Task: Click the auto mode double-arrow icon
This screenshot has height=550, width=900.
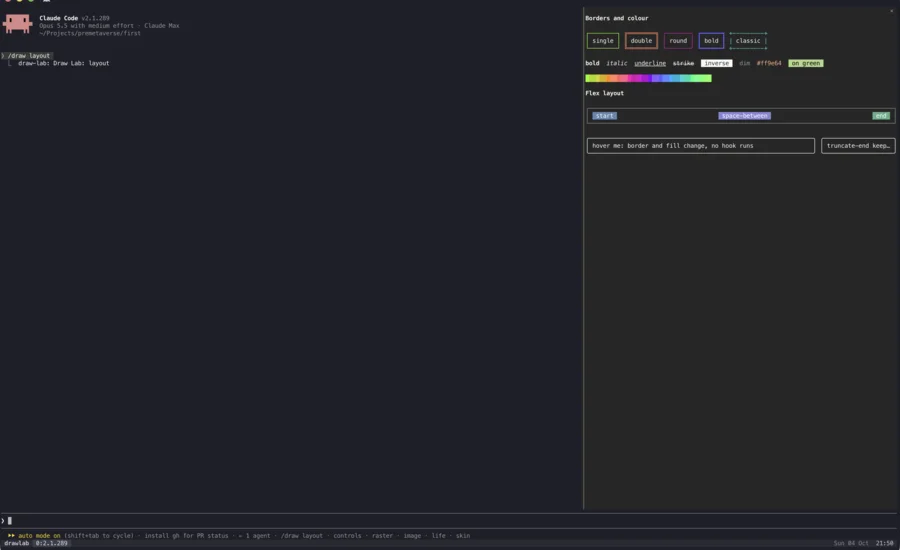Action: click(11, 536)
